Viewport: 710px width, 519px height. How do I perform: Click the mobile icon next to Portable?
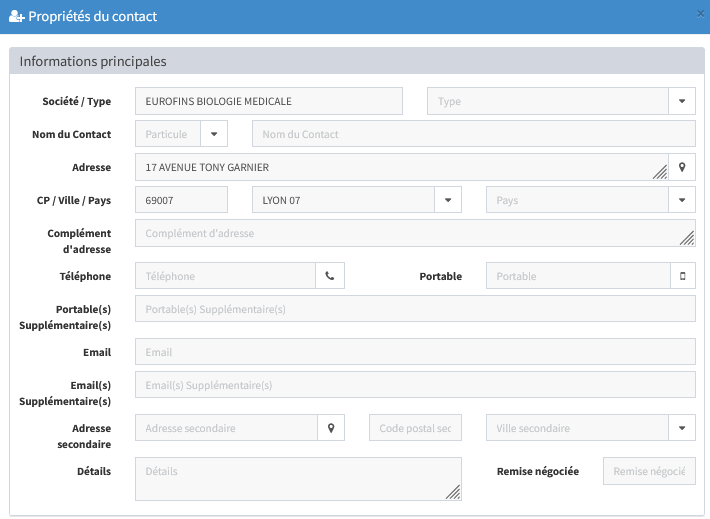pyautogui.click(x=683, y=276)
